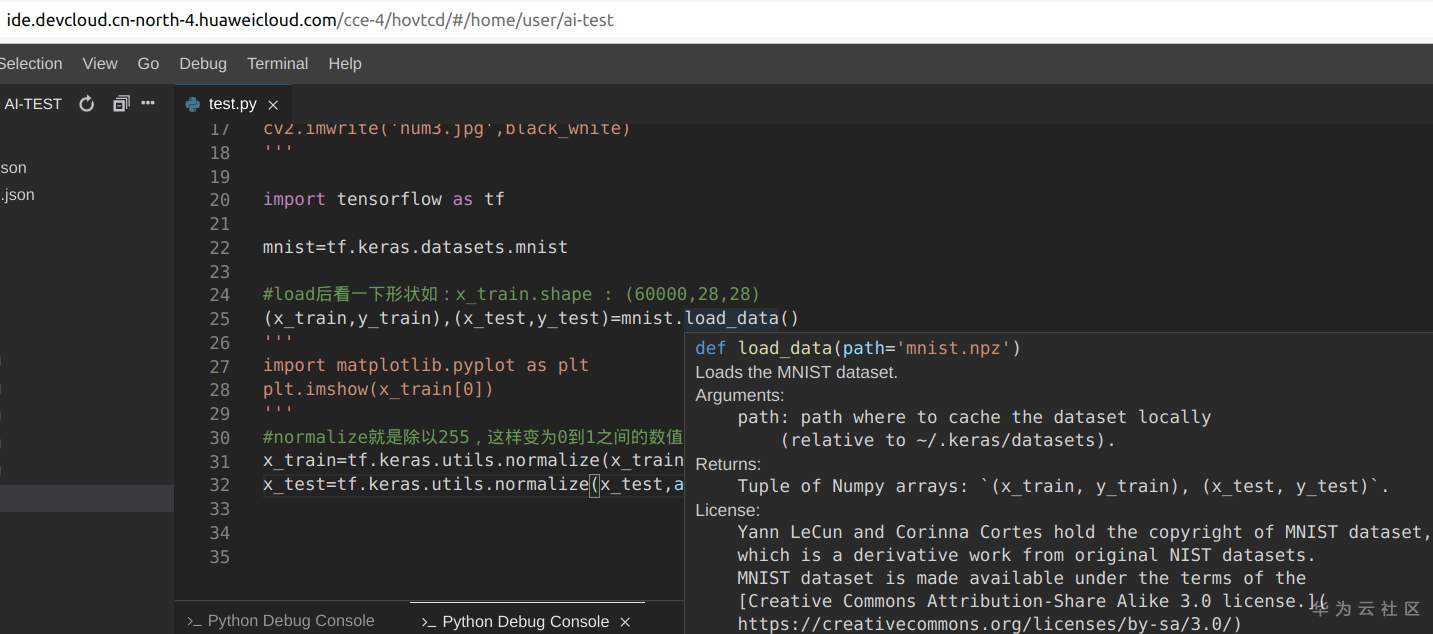Open the Selection menu
Screen dimensions: 1433x634
point(31,64)
